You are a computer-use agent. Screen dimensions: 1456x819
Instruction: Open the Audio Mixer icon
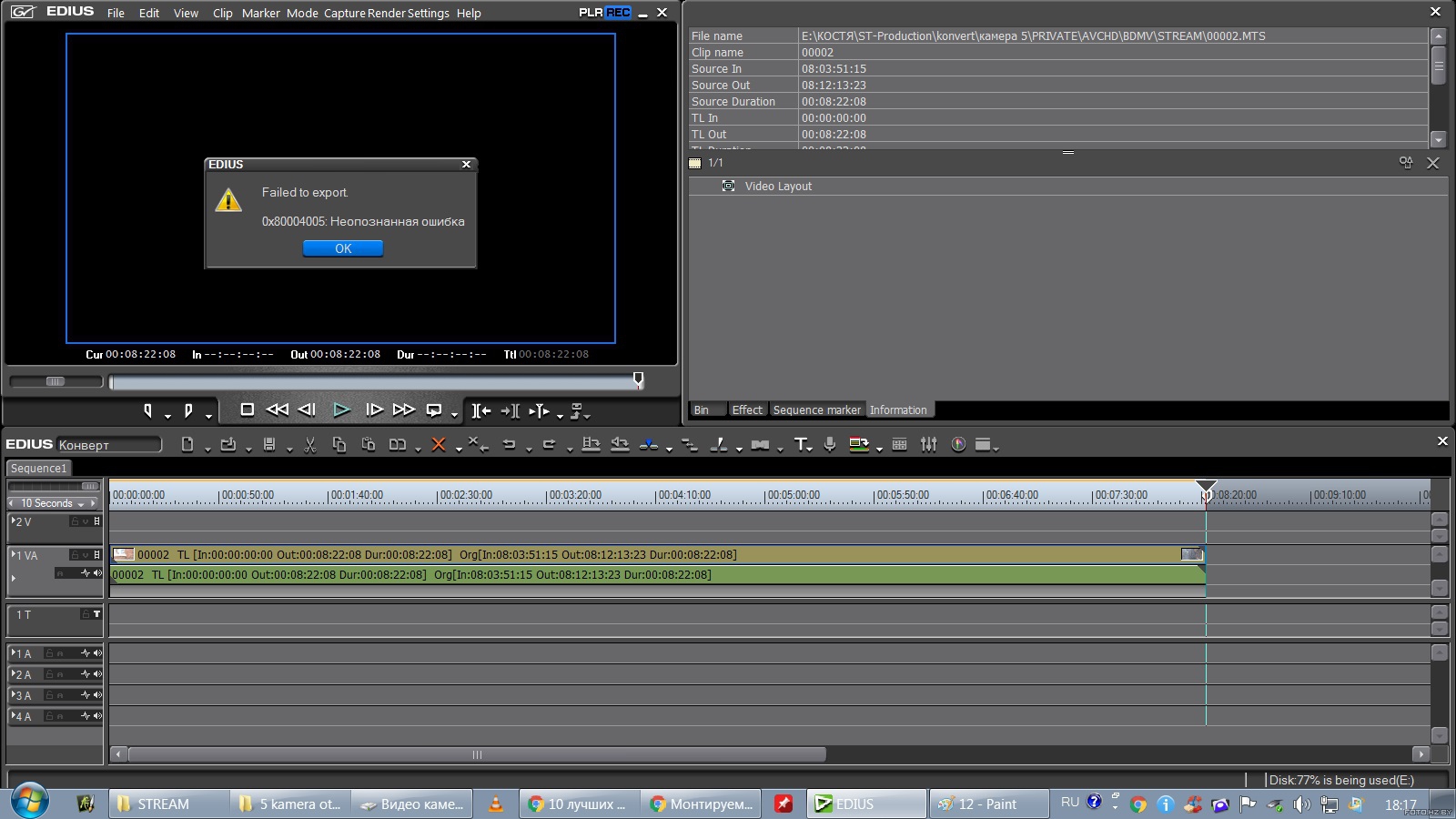point(928,444)
